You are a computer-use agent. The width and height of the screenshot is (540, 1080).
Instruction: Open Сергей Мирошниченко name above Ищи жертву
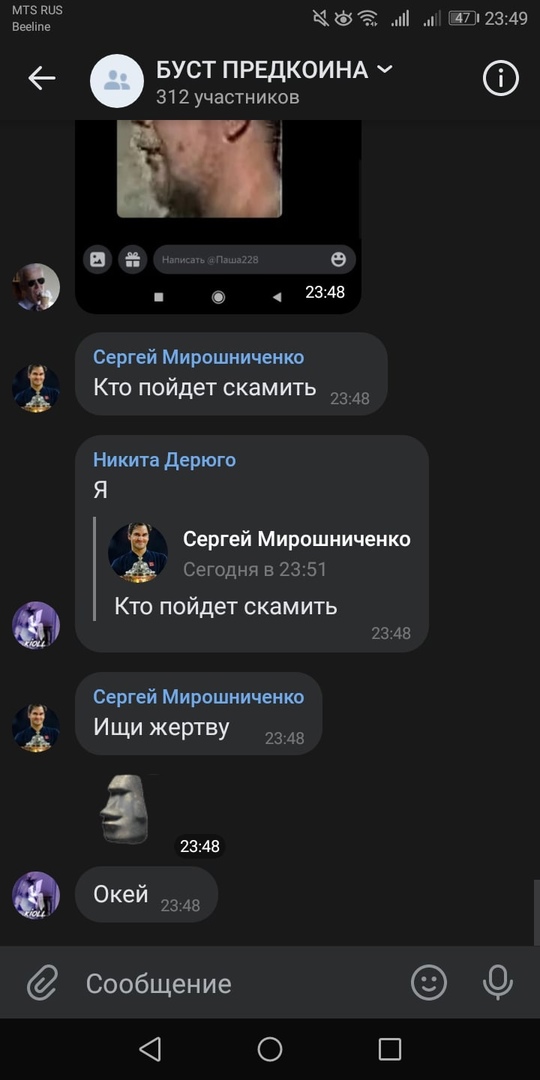pos(198,696)
